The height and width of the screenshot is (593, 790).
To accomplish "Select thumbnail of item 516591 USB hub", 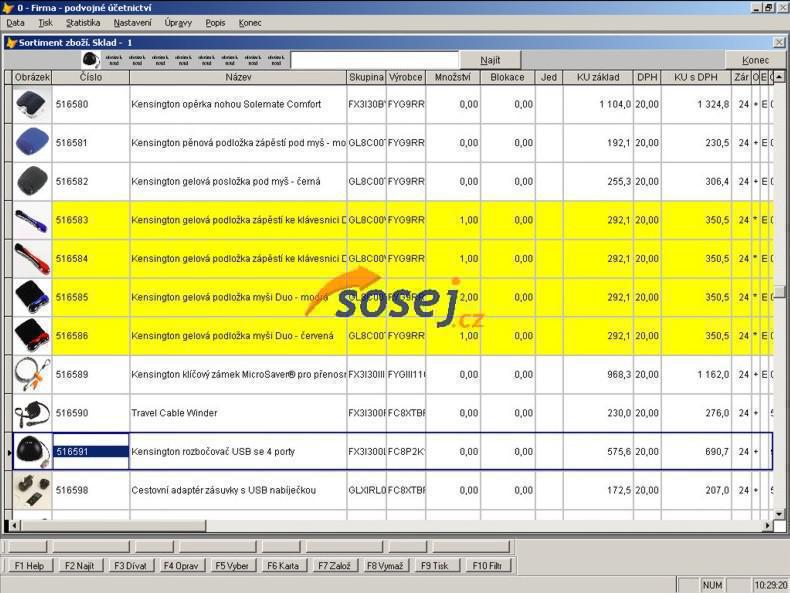I will click(x=32, y=451).
